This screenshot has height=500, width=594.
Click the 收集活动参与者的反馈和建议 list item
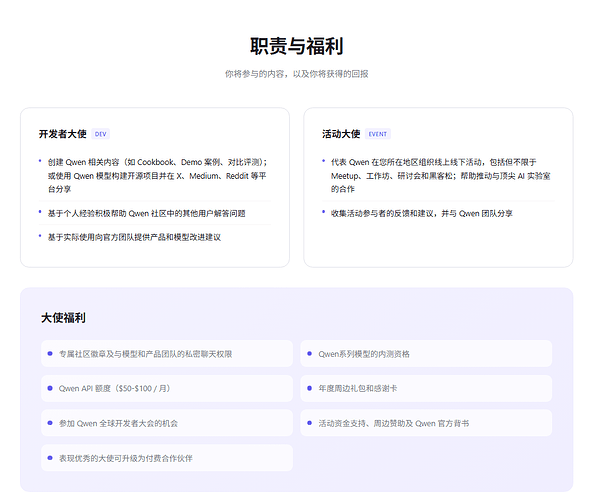point(422,214)
